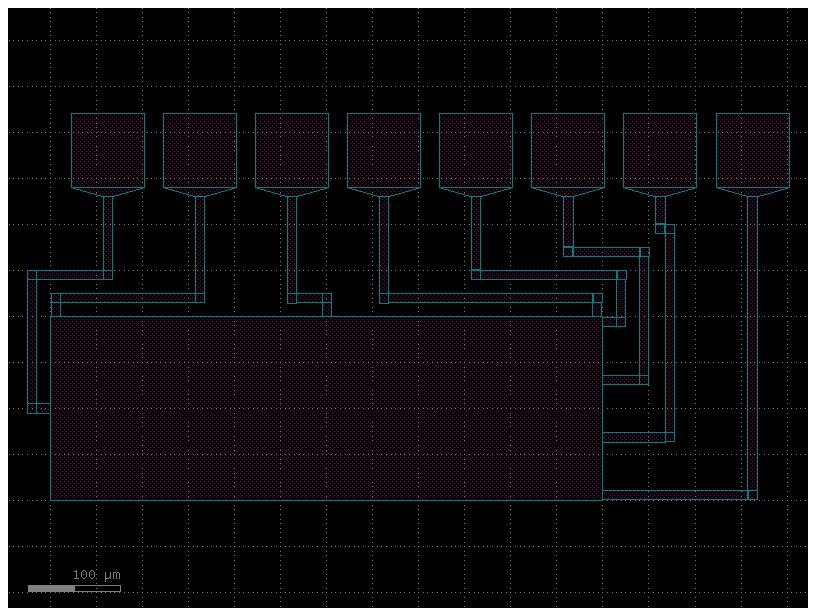Image resolution: width=816 pixels, height=616 pixels.
Task: Select the tapered neck under the fourth pad
Action: (384, 191)
